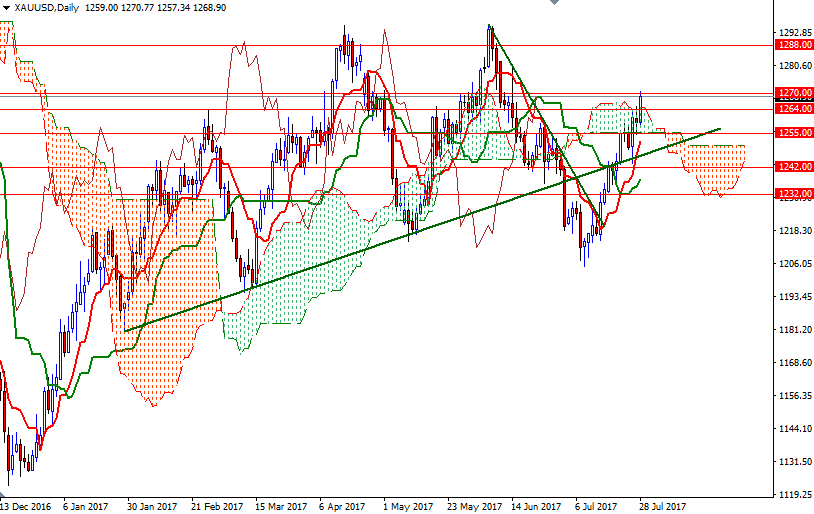Click the triangle icon beside XAUUSD,Daily
This screenshot has width=814, height=514.
point(7,7)
